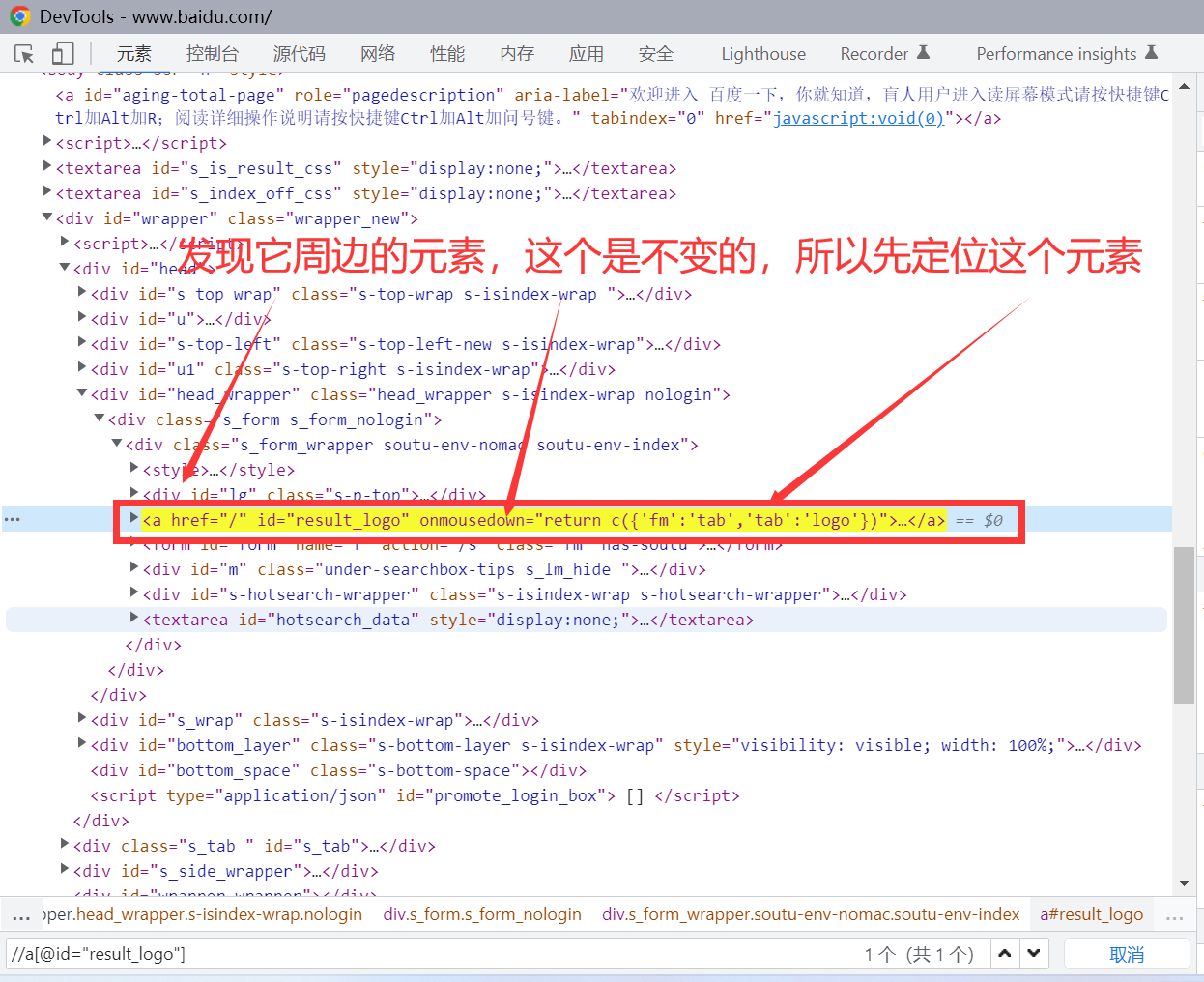
Task: Switch to the 应用 tab
Action: 587,54
